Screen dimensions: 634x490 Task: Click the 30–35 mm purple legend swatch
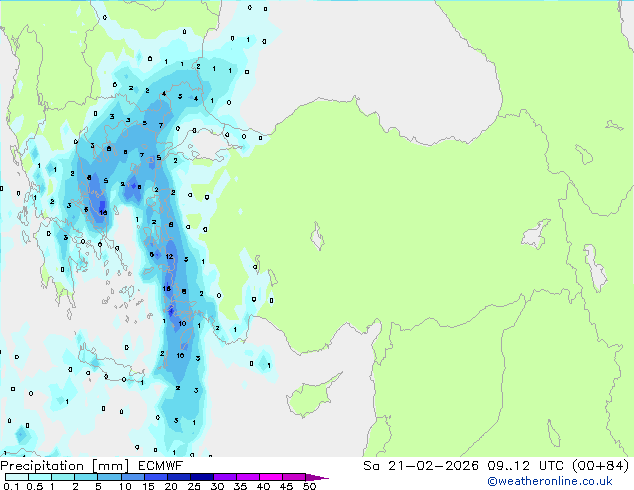(x=224, y=477)
